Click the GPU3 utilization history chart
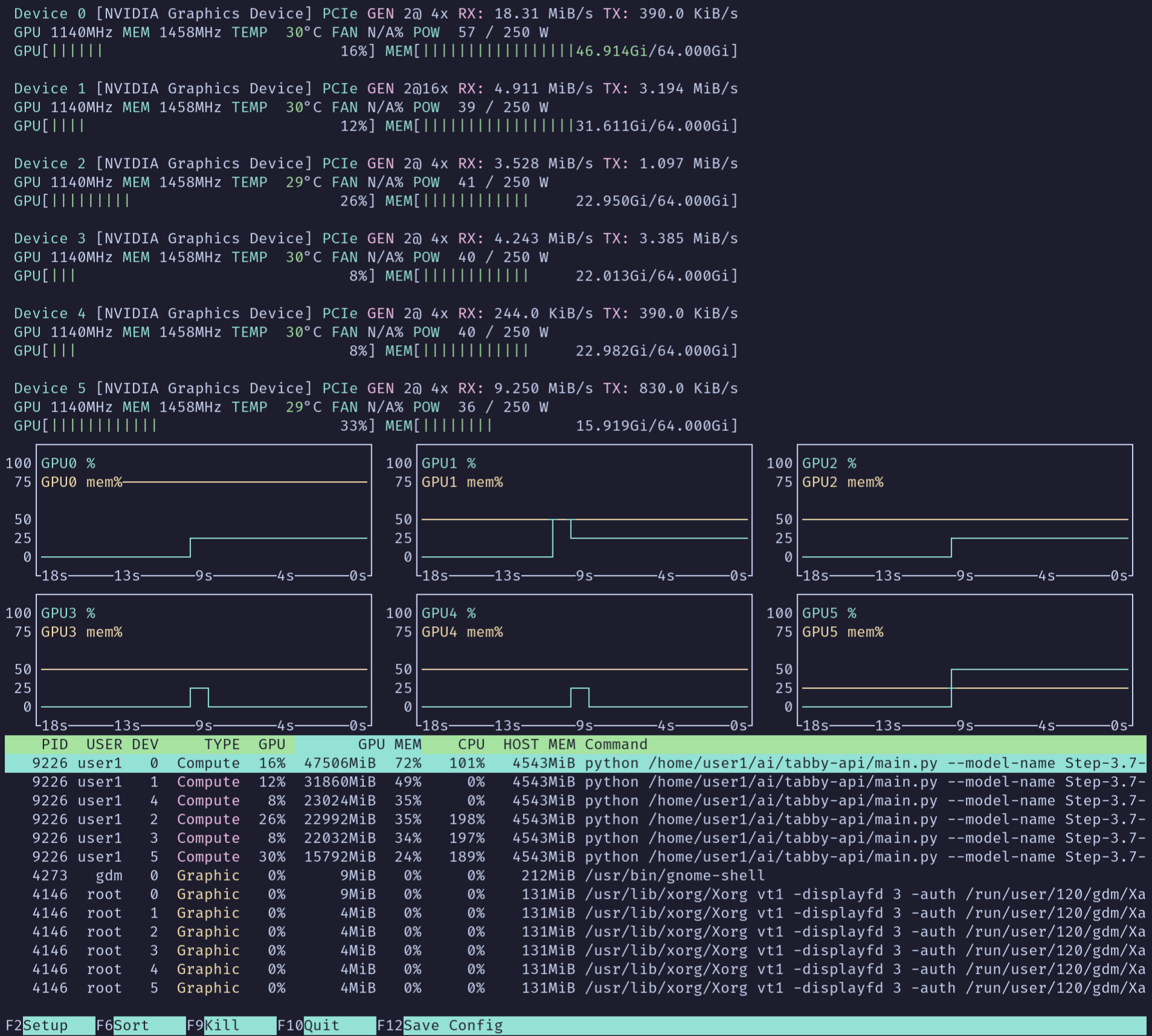 204,661
